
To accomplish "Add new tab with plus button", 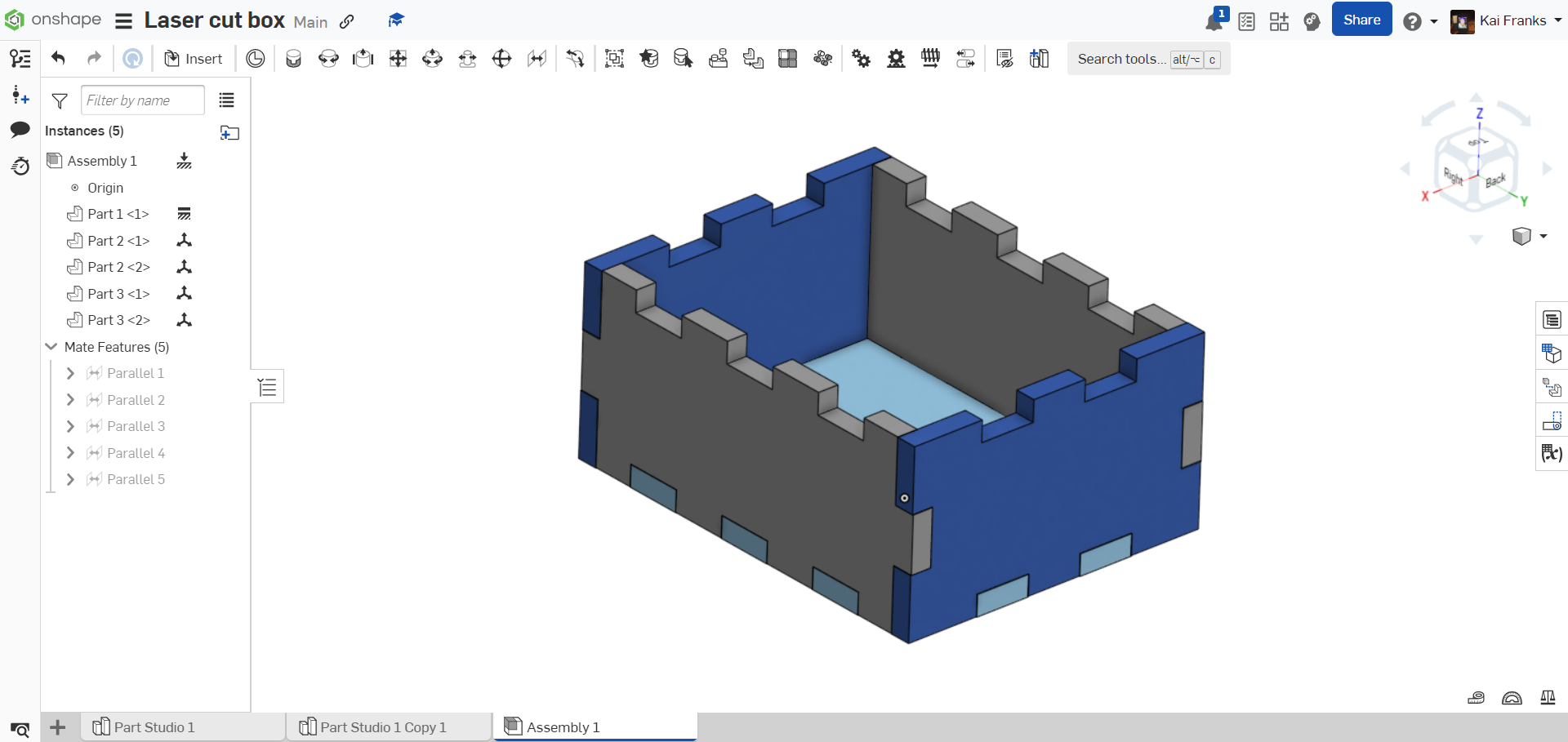I will (x=58, y=726).
